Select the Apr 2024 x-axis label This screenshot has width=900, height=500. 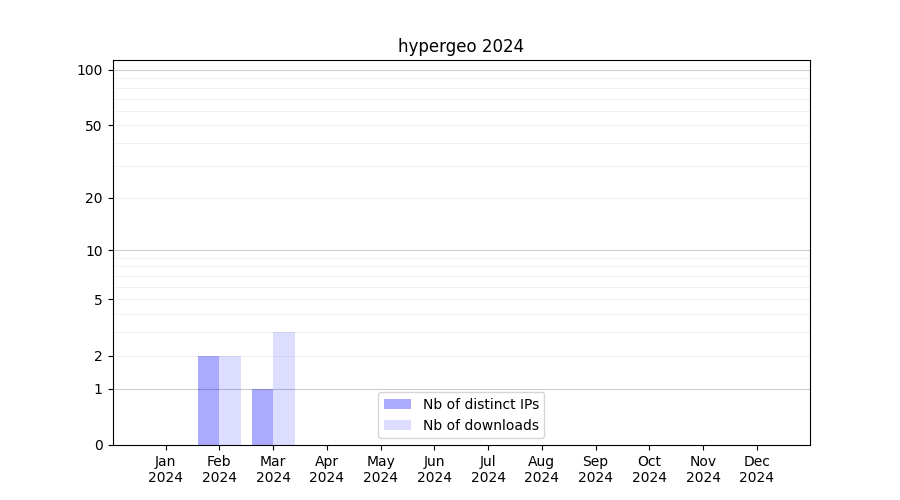coord(327,469)
